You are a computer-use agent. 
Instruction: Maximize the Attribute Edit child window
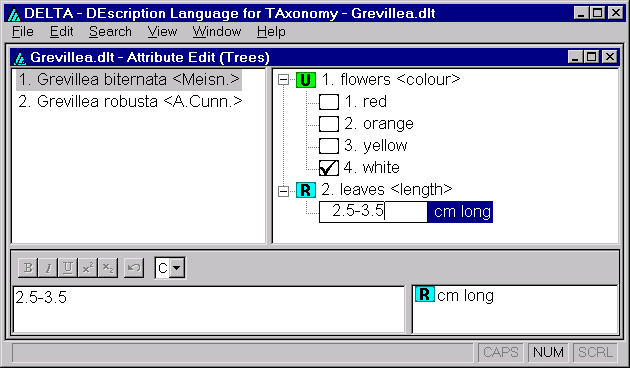tap(591, 57)
